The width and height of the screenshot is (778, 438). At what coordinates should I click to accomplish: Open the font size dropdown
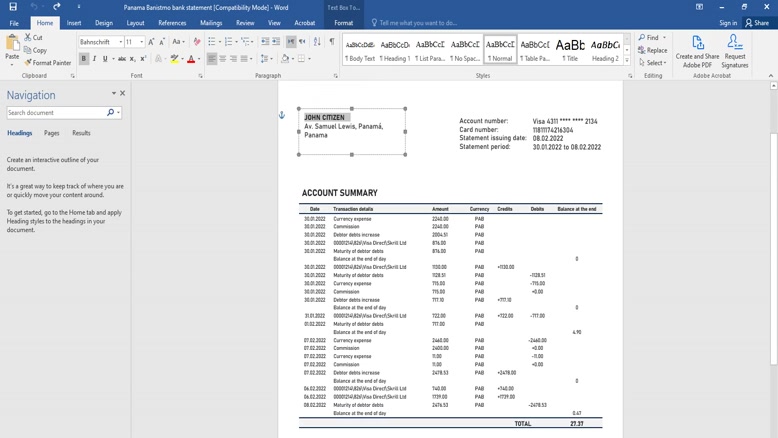pyautogui.click(x=142, y=42)
